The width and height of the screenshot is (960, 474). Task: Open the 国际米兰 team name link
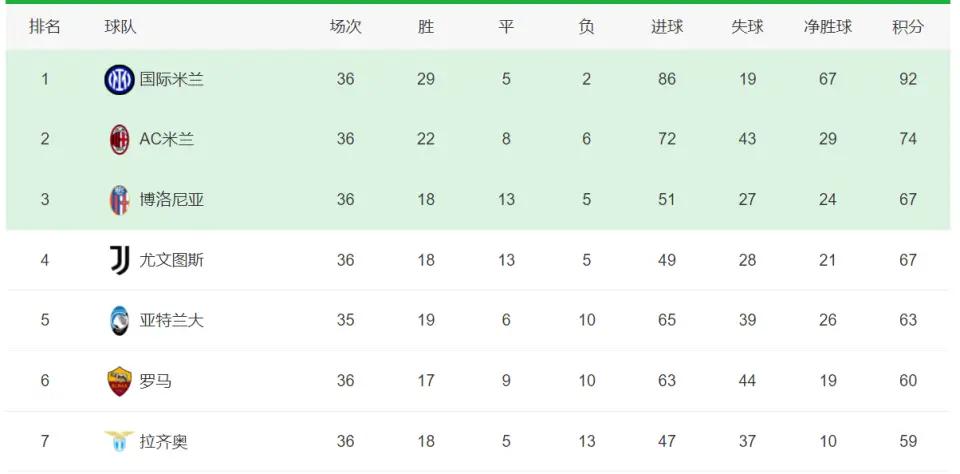[171, 80]
